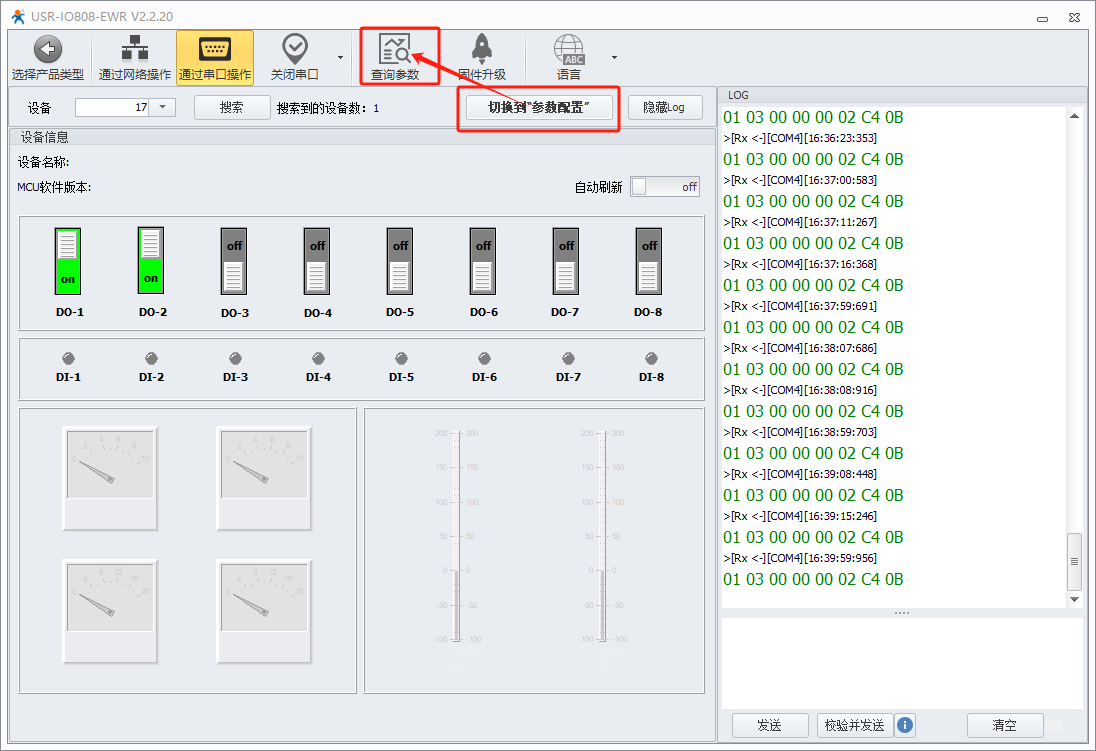
Task: Turn off the DO-1 switch
Action: pyautogui.click(x=68, y=261)
